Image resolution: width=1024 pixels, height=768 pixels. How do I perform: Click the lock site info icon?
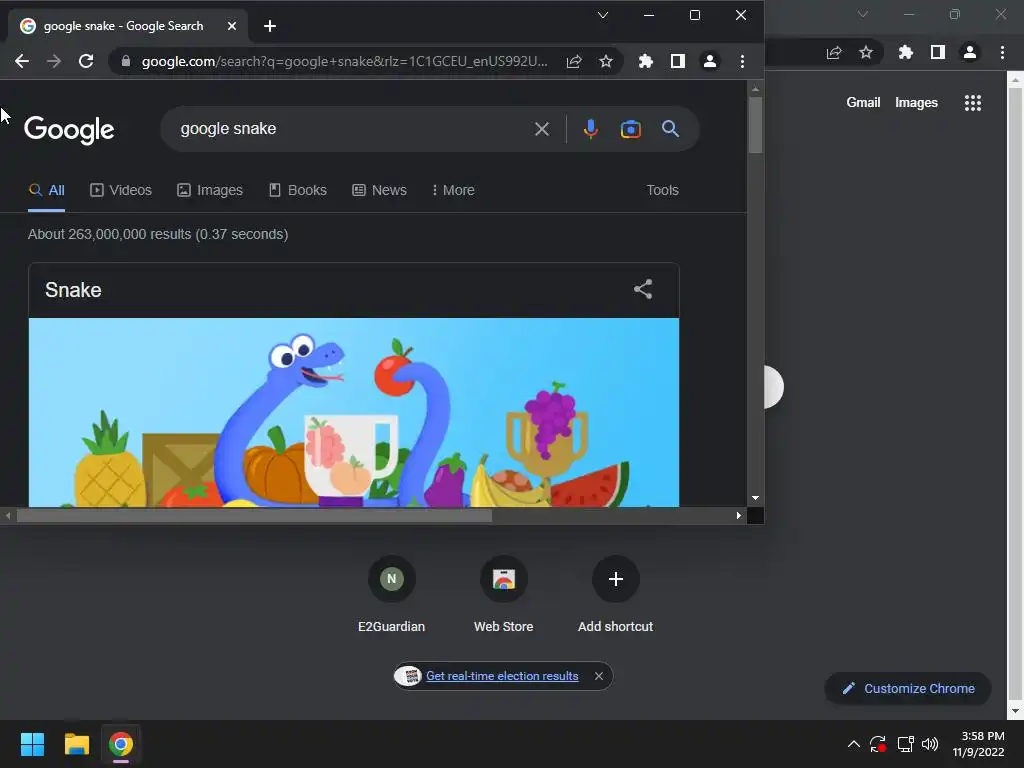(x=126, y=61)
